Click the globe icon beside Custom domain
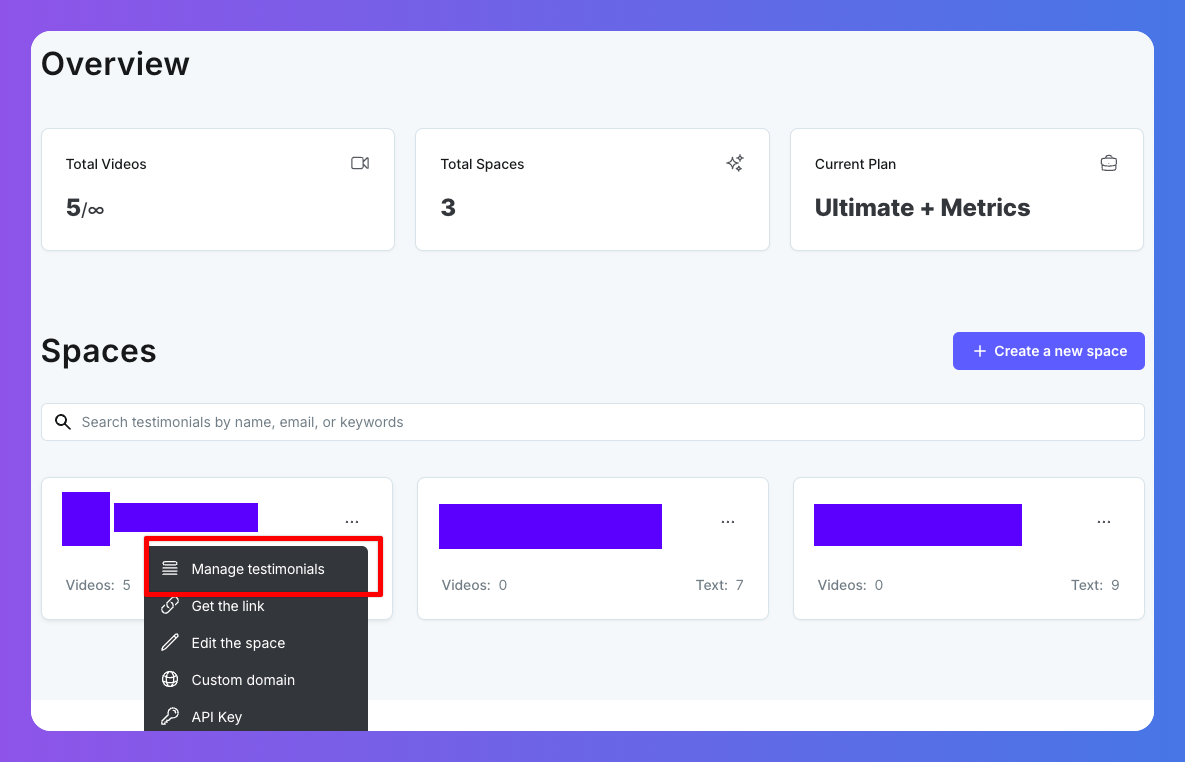This screenshot has height=762, width=1185. (170, 680)
